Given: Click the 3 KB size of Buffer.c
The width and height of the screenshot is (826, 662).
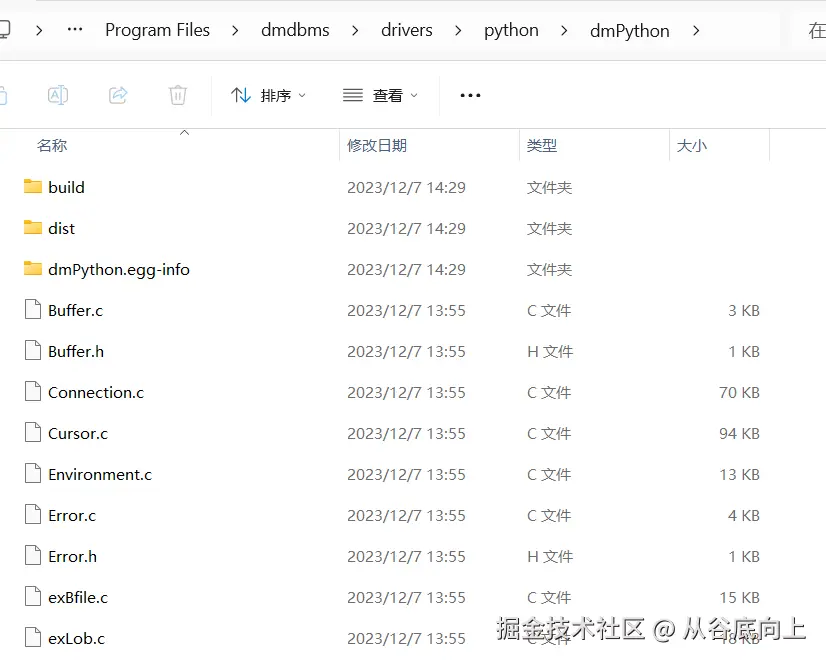Looking at the screenshot, I should [744, 311].
